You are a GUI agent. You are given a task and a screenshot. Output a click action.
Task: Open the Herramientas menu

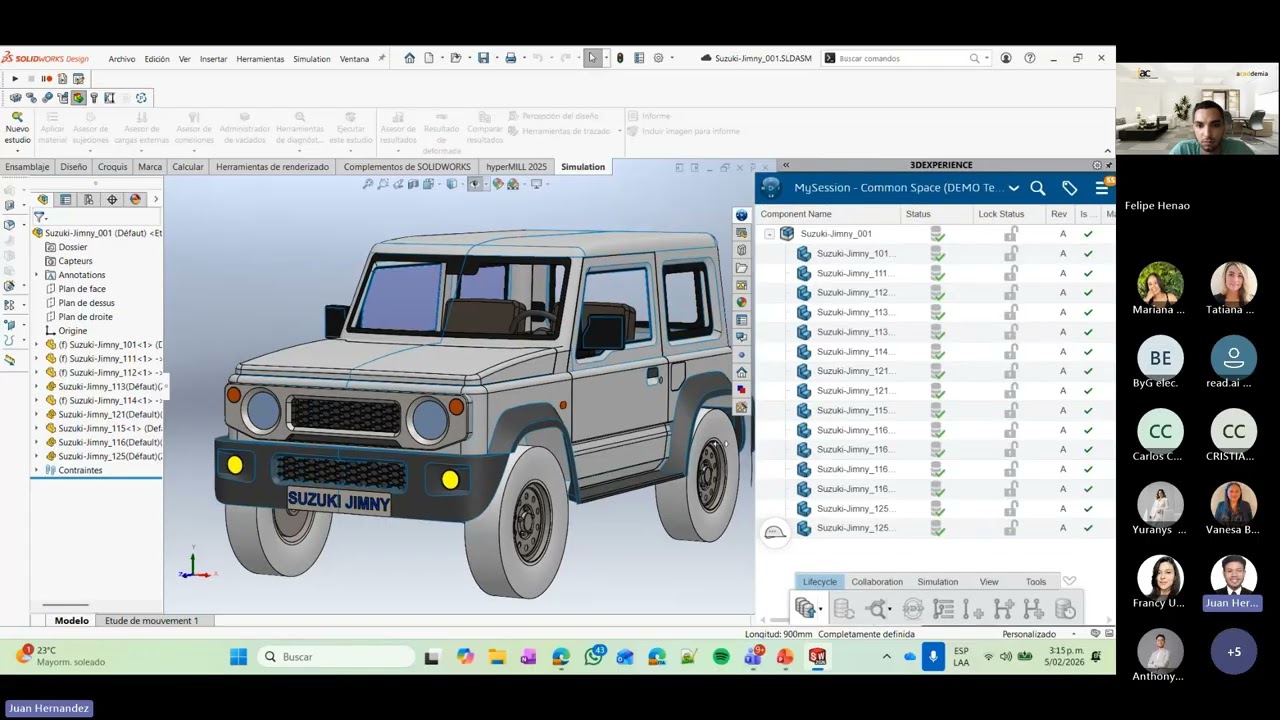click(x=260, y=59)
